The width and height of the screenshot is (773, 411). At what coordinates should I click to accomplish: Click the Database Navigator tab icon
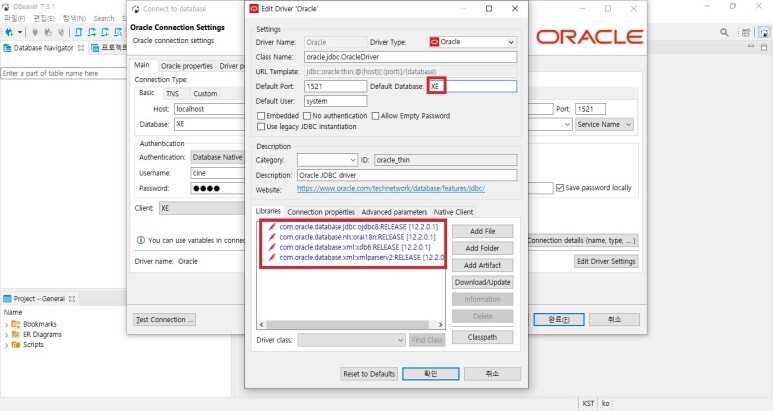[7, 48]
